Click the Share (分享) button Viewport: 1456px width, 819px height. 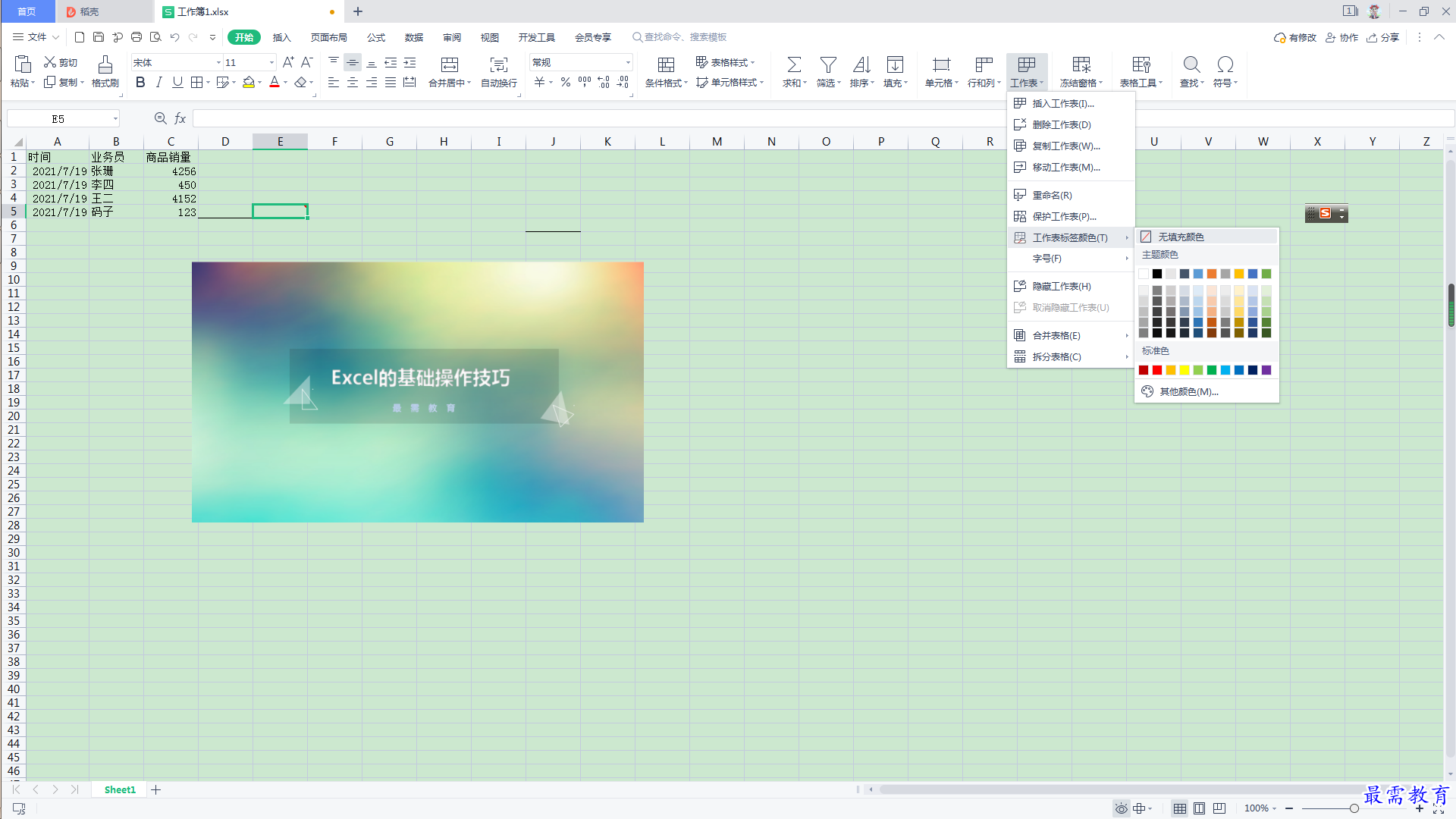(x=1383, y=37)
